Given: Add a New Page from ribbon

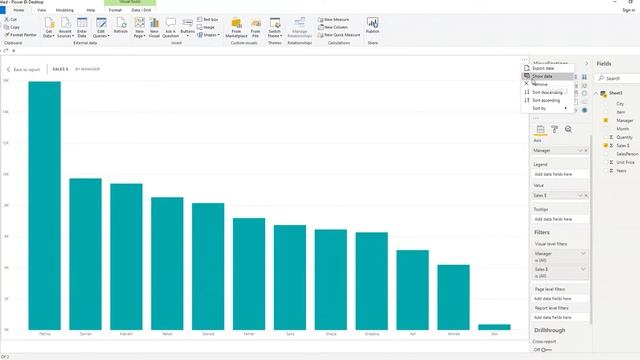Looking at the screenshot, I should click(139, 28).
